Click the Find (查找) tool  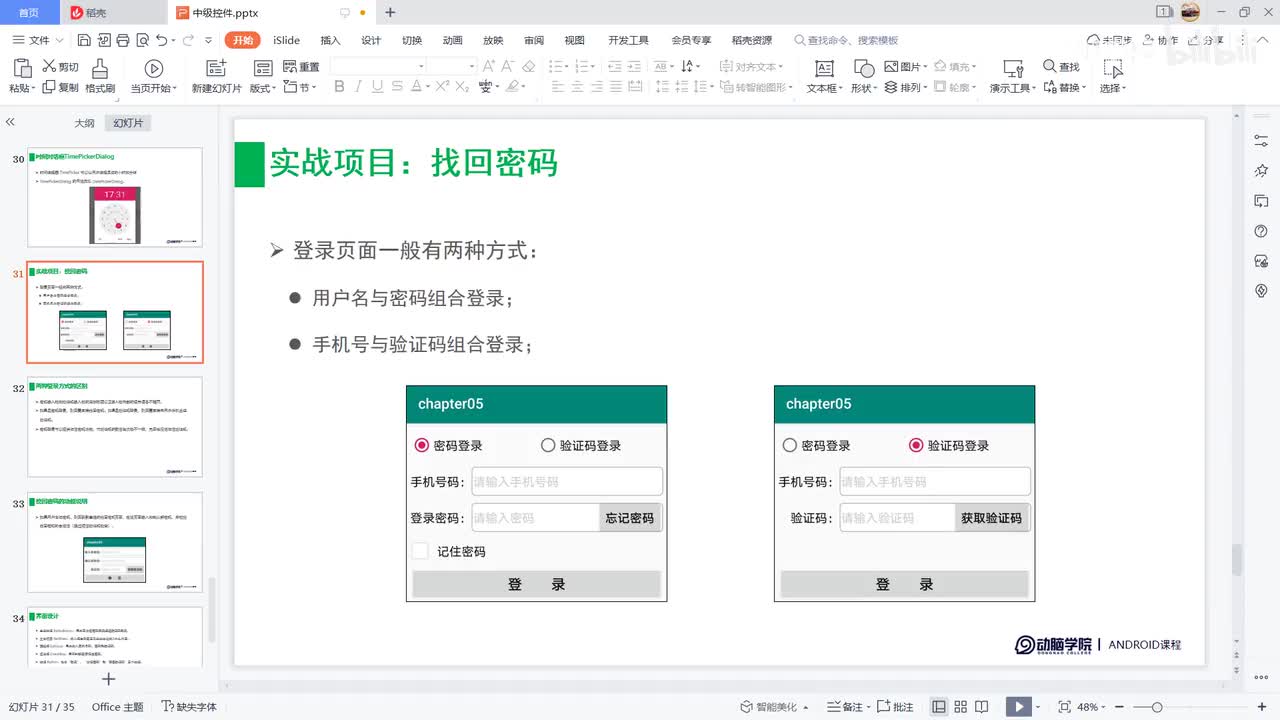(x=1061, y=67)
